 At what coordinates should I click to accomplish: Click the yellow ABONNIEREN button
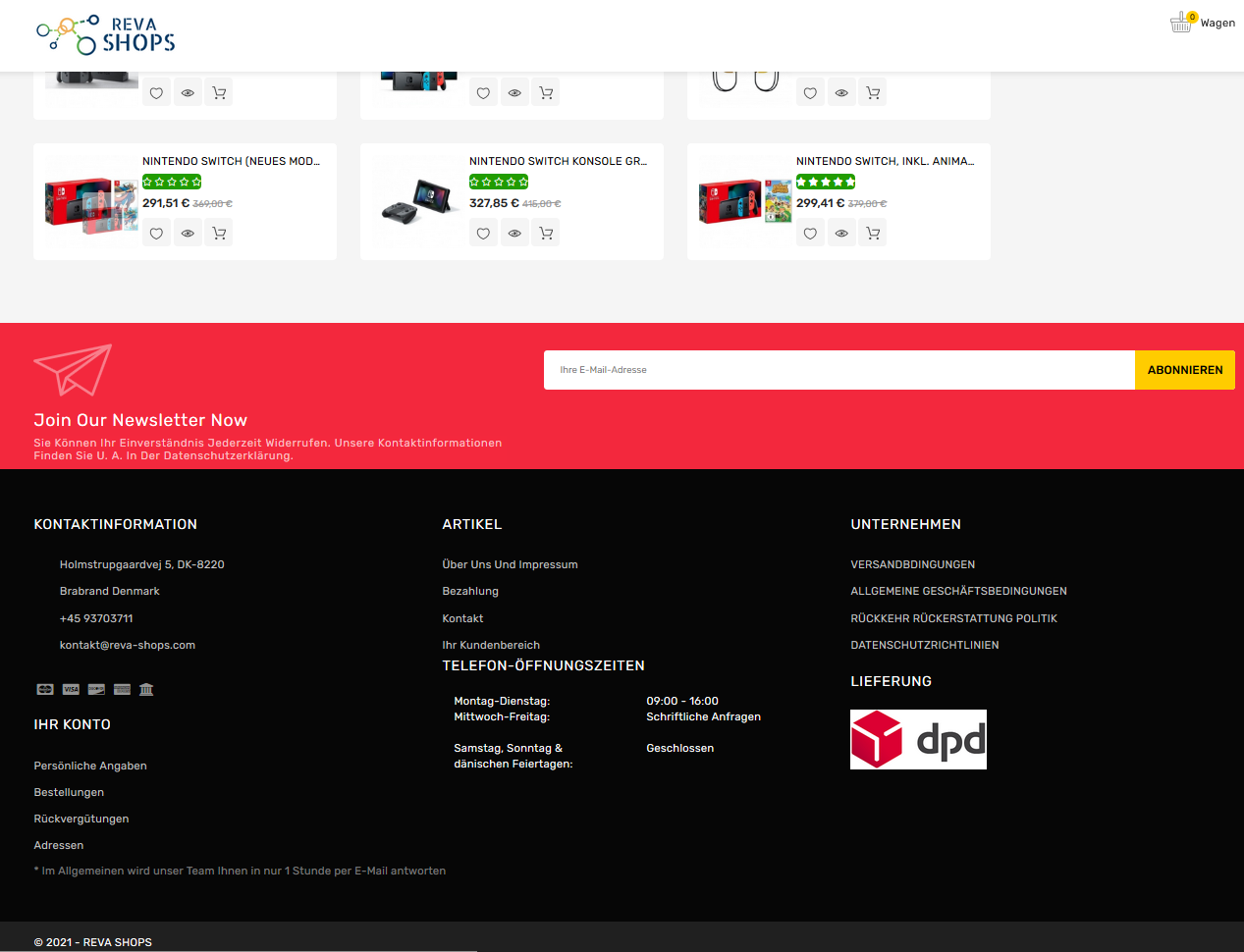[x=1185, y=370]
